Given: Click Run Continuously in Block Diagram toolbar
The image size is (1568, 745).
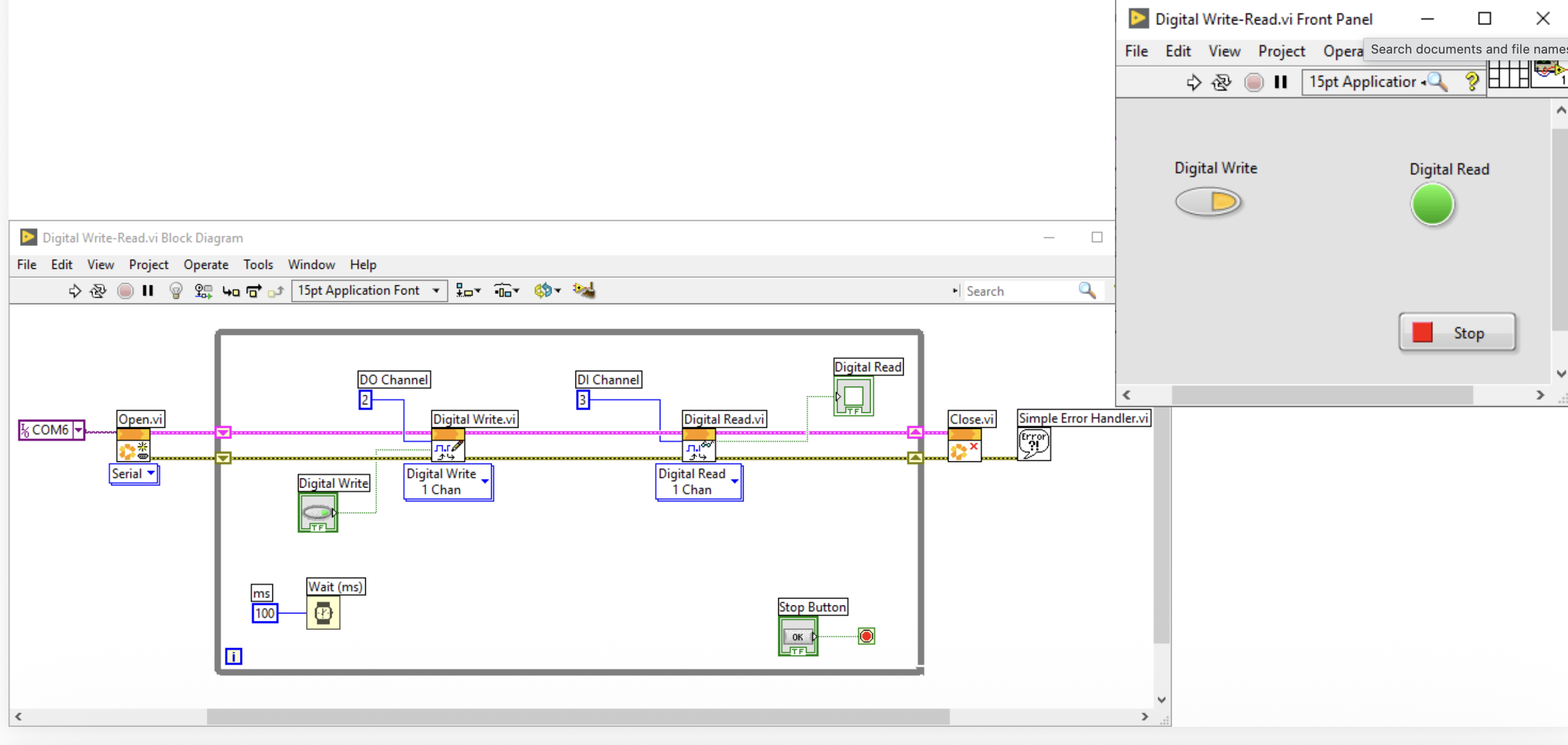Looking at the screenshot, I should [98, 291].
